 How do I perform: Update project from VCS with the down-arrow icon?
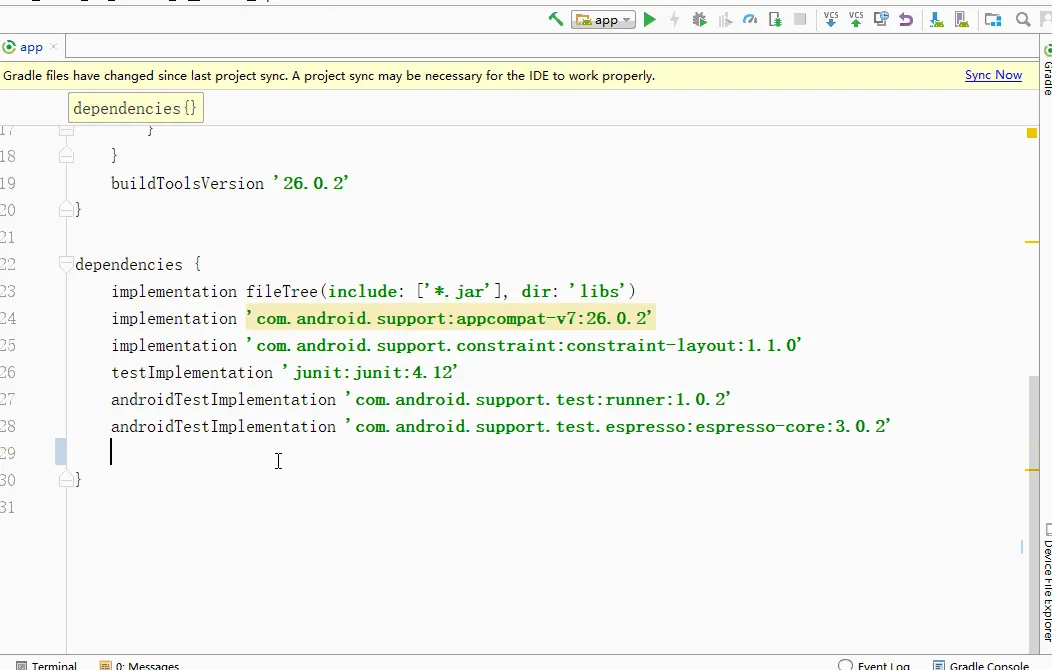831,18
